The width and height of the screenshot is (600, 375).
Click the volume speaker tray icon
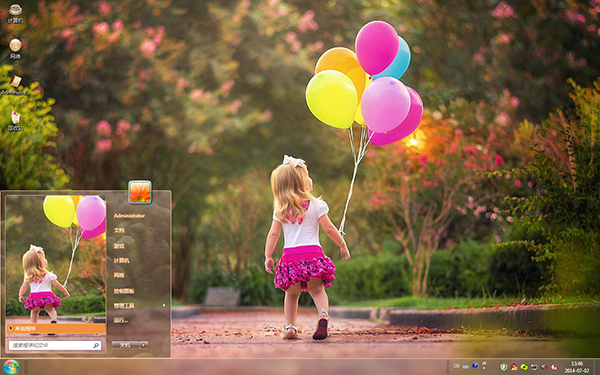click(543, 367)
